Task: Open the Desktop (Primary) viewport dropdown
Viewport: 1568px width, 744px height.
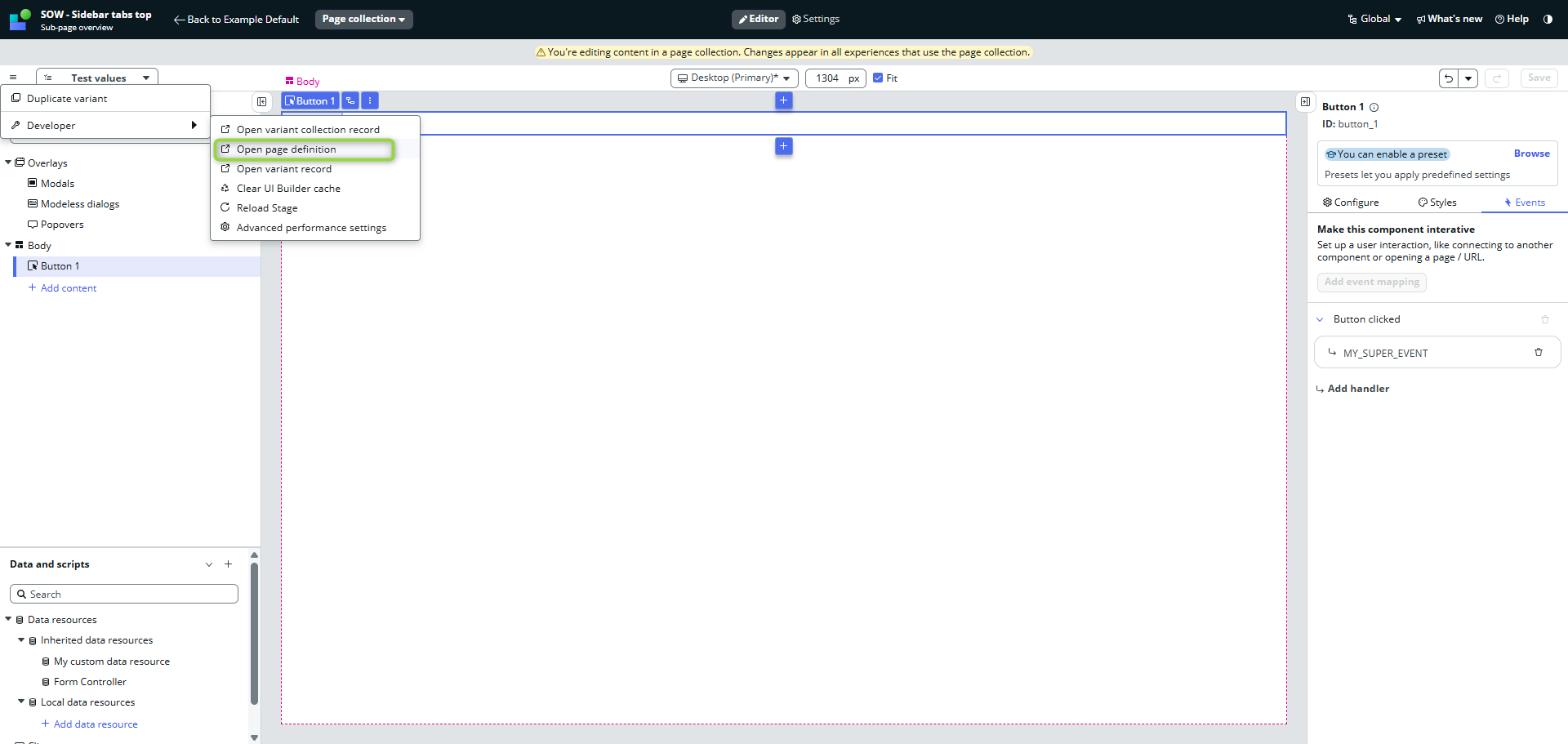Action: pos(733,78)
